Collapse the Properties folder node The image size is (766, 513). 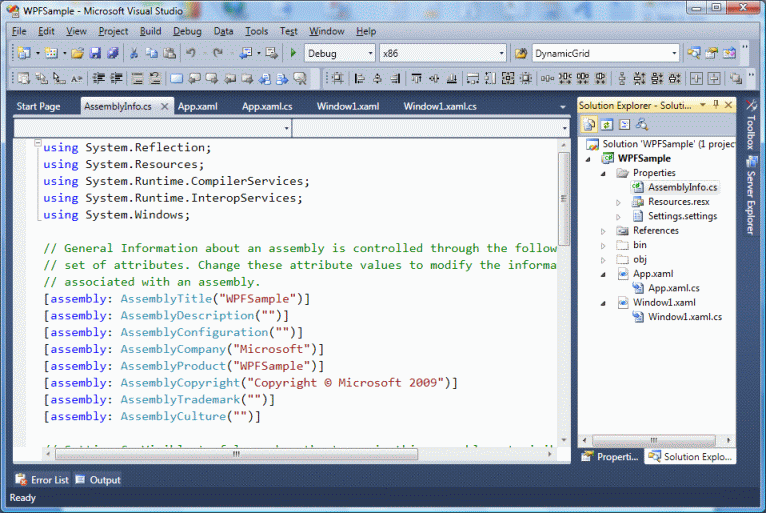pyautogui.click(x=604, y=173)
